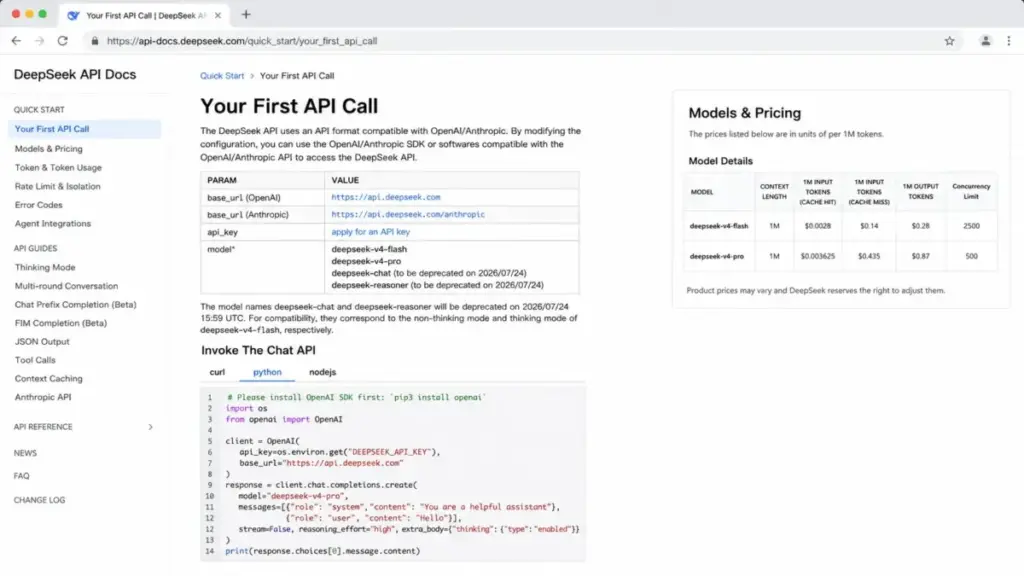
Task: Open Context Caching guide
Action: tap(48, 379)
